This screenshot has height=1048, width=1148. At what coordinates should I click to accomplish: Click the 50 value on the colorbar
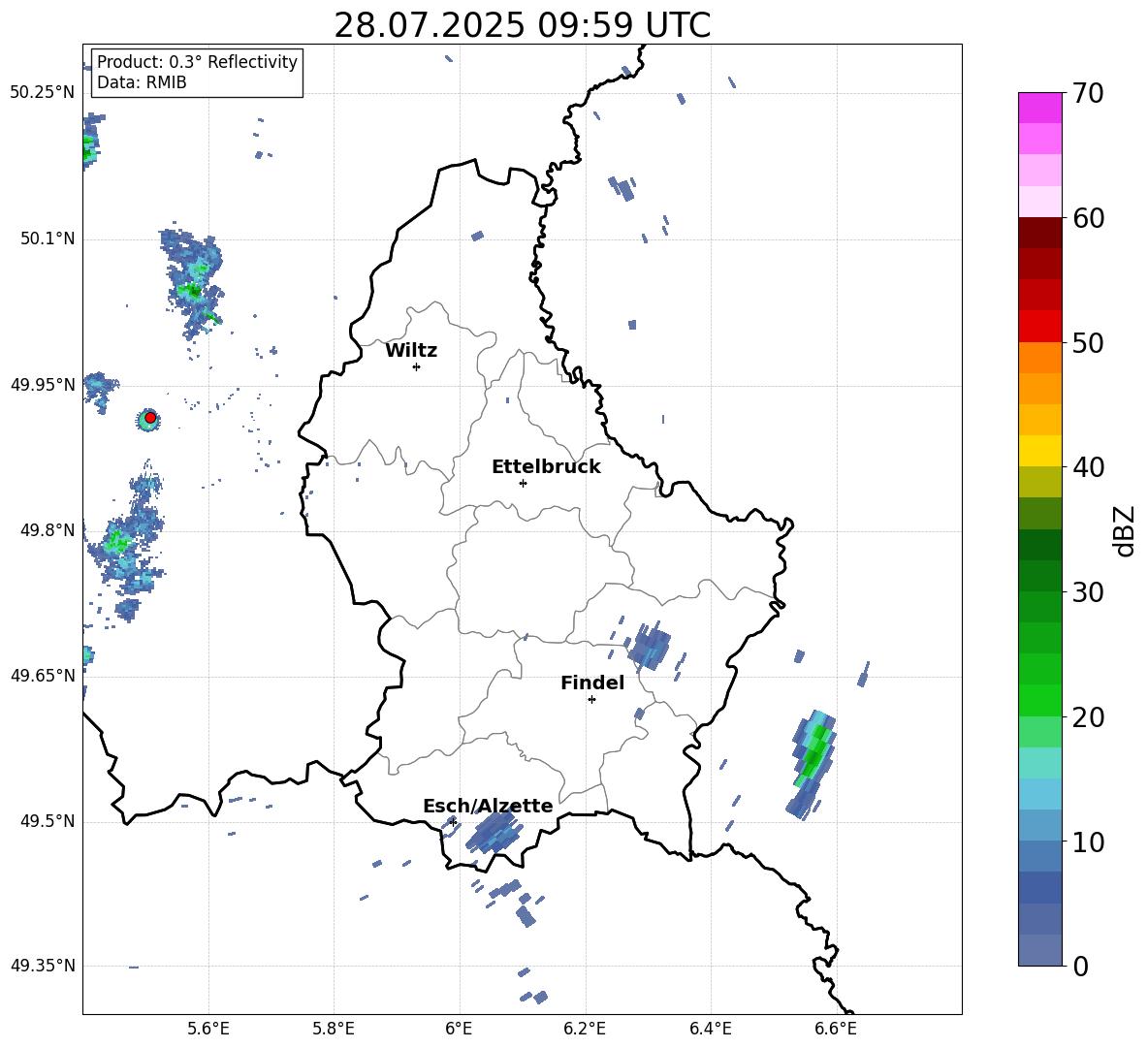pos(1088,343)
